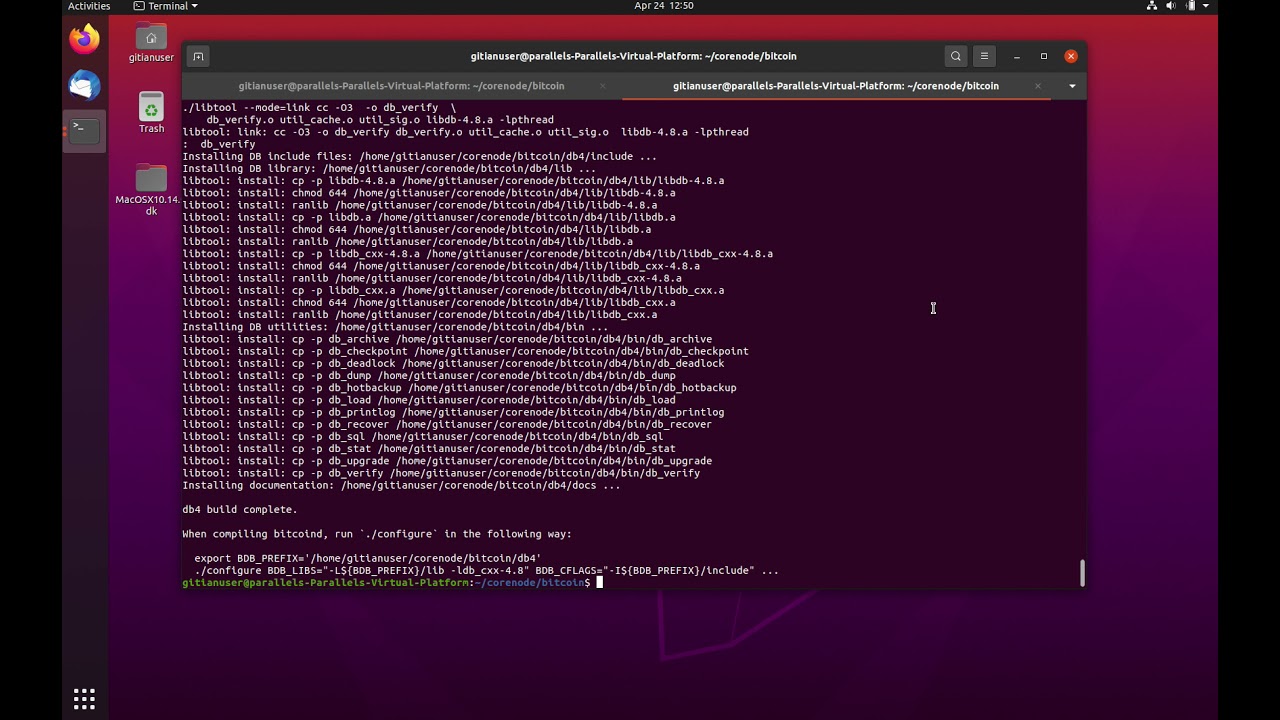Open the MacOSX10.14 sdk folder
The image size is (1280, 720).
pyautogui.click(x=151, y=190)
